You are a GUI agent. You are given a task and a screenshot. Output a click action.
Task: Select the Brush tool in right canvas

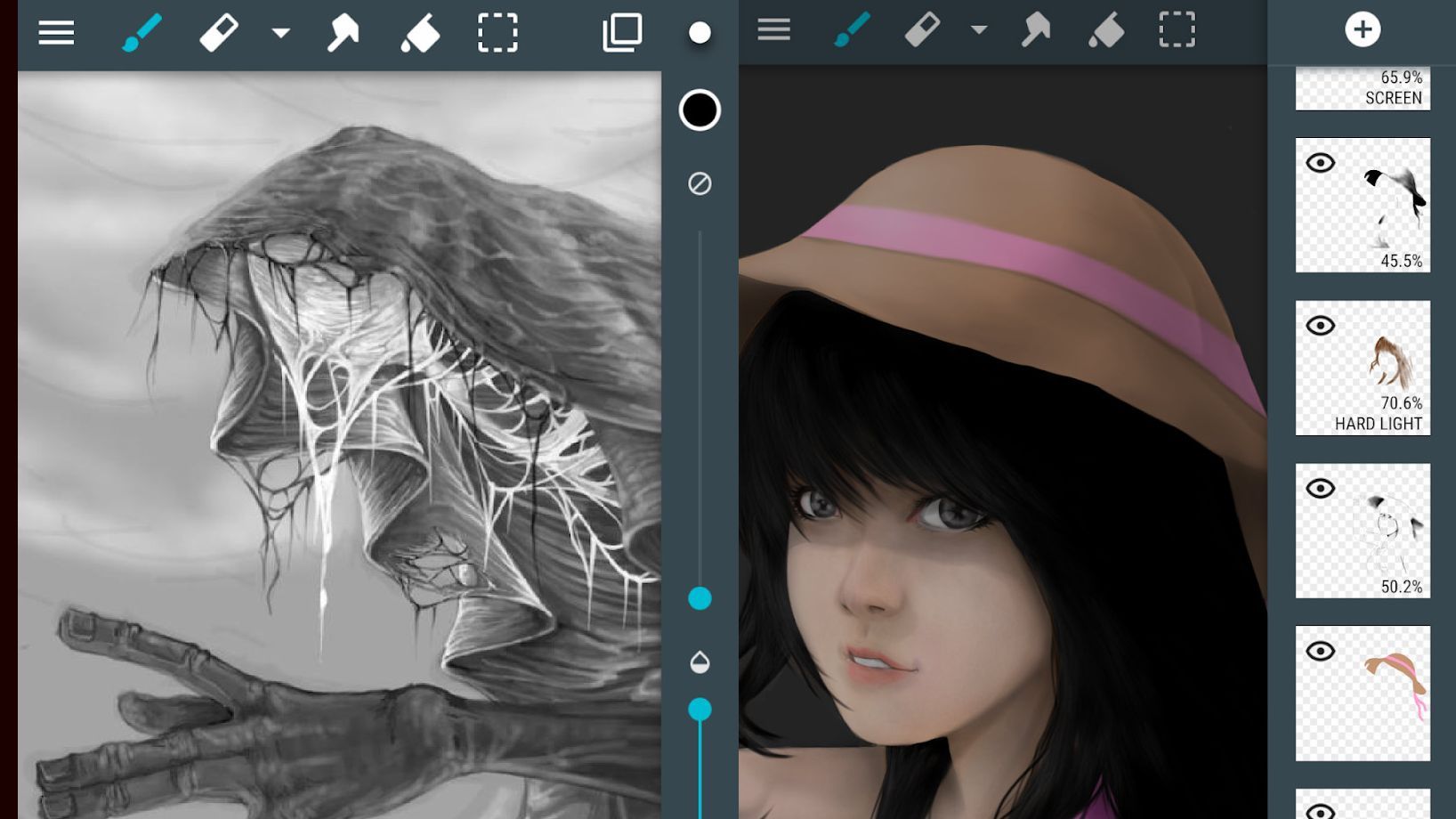(x=853, y=29)
